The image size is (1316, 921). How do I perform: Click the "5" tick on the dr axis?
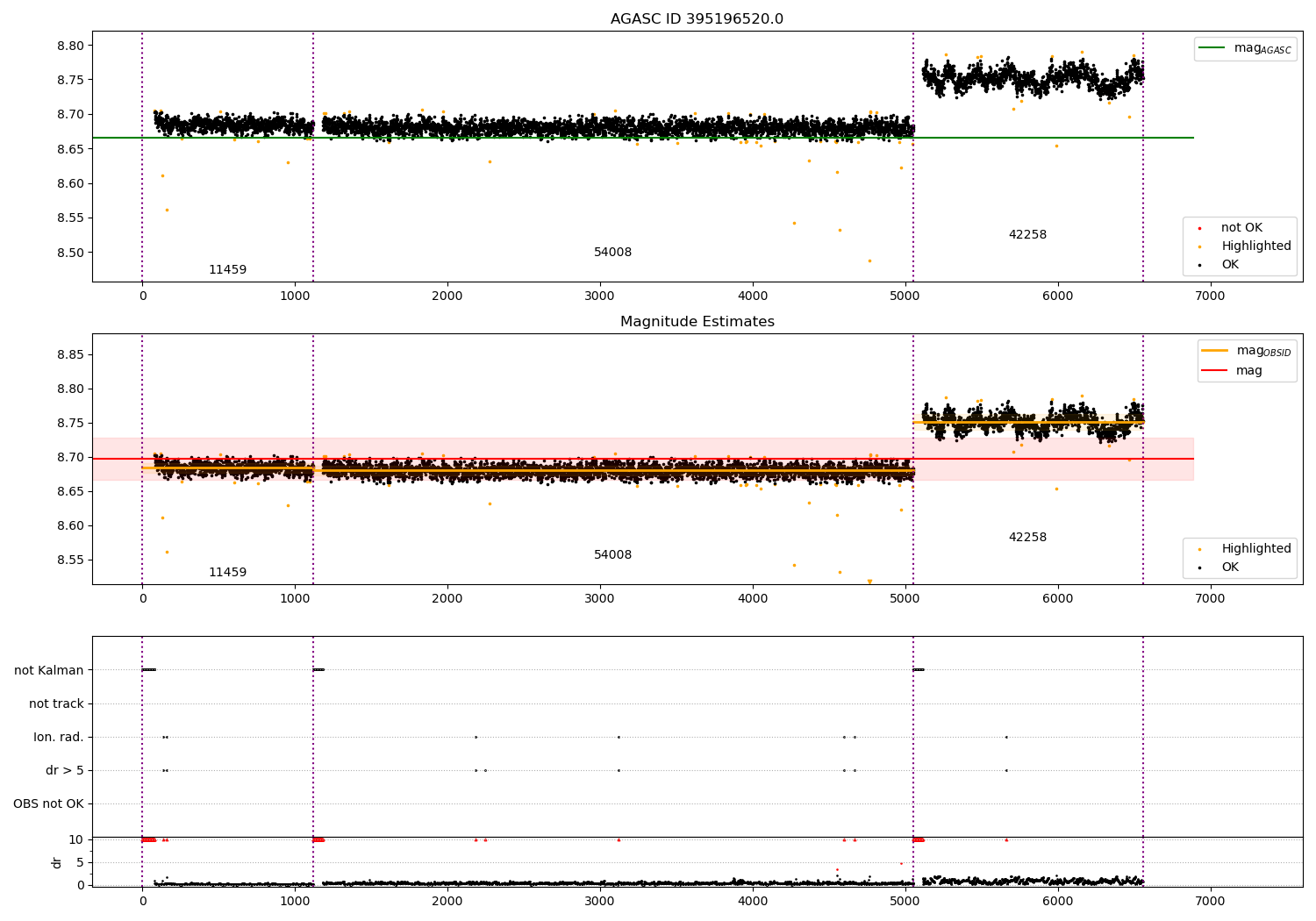(x=80, y=862)
